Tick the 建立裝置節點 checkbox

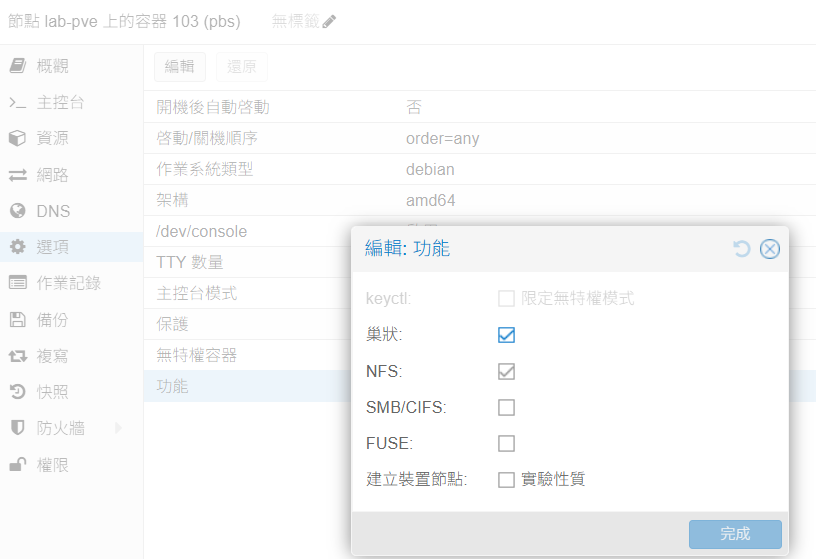(x=506, y=479)
